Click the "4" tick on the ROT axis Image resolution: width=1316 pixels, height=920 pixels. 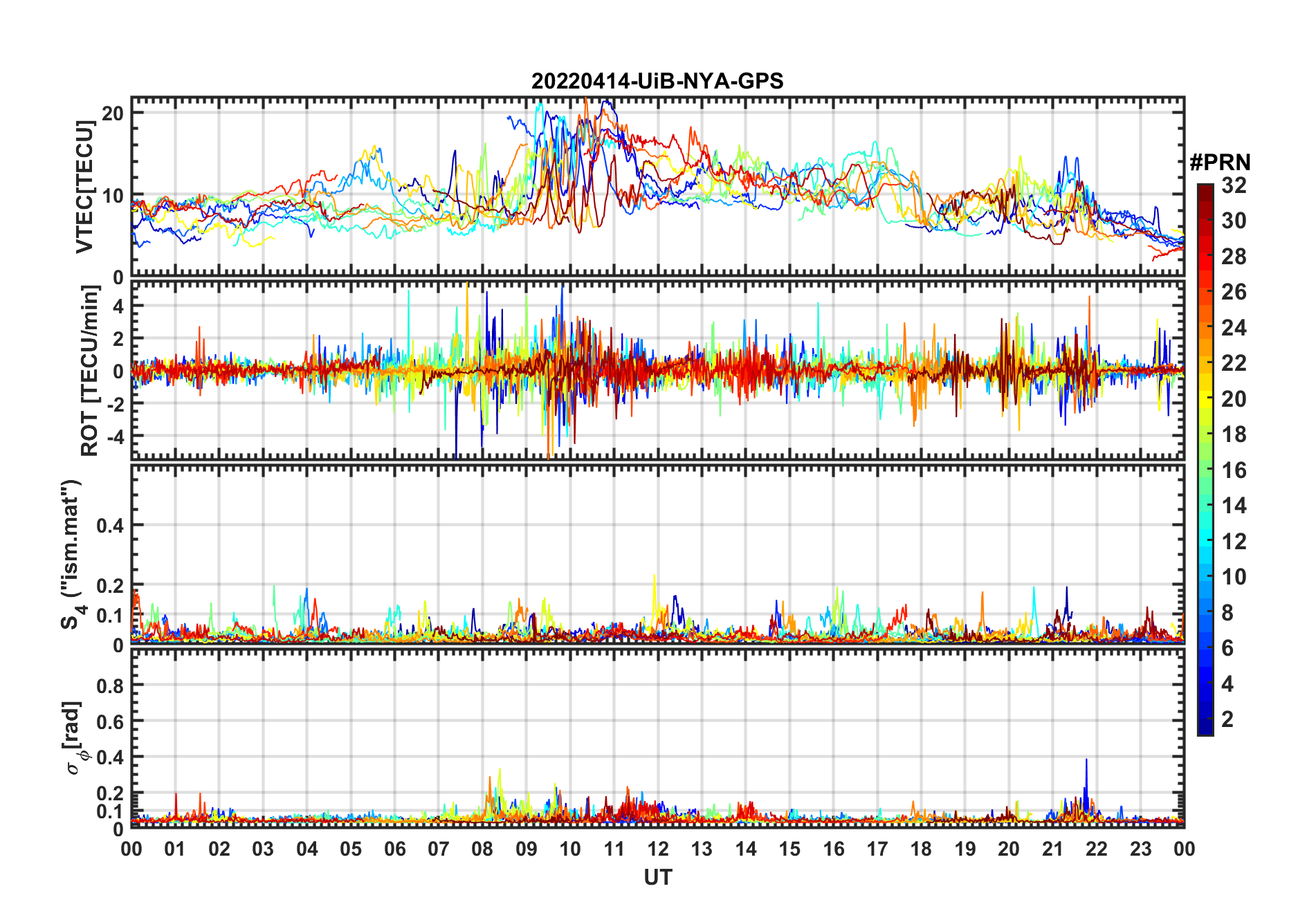[x=118, y=306]
